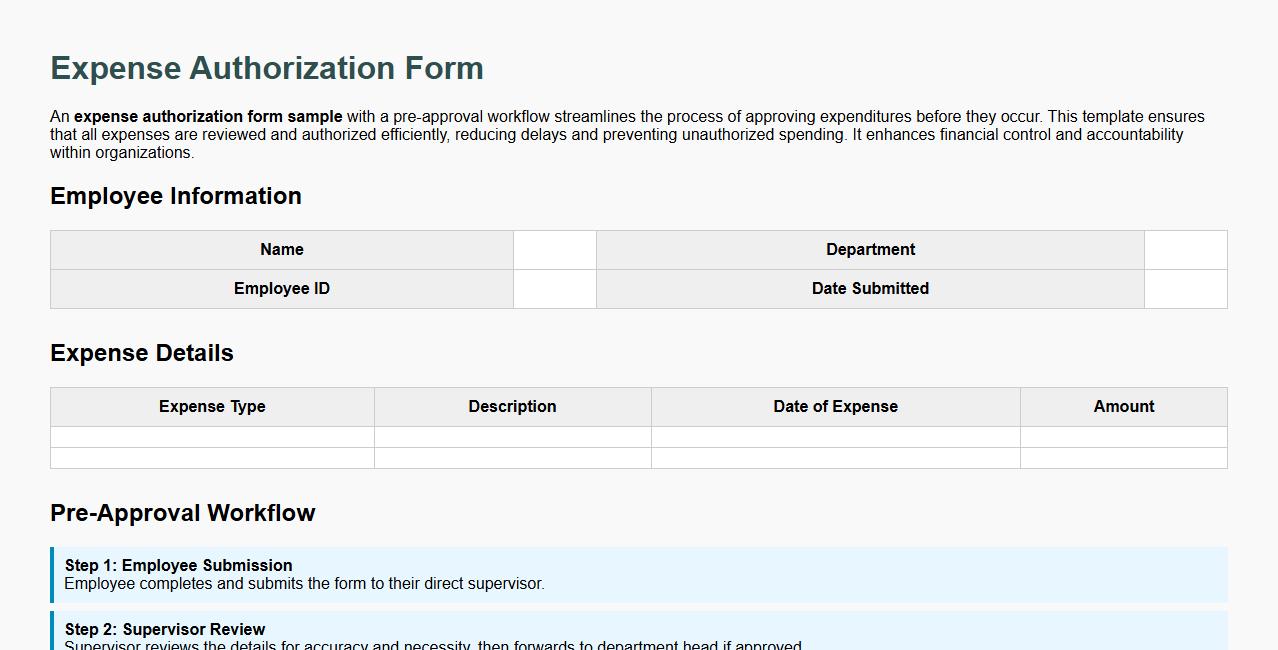Select the Expense Authorization Form title
Viewport: 1278px width, 650px height.
click(x=266, y=67)
